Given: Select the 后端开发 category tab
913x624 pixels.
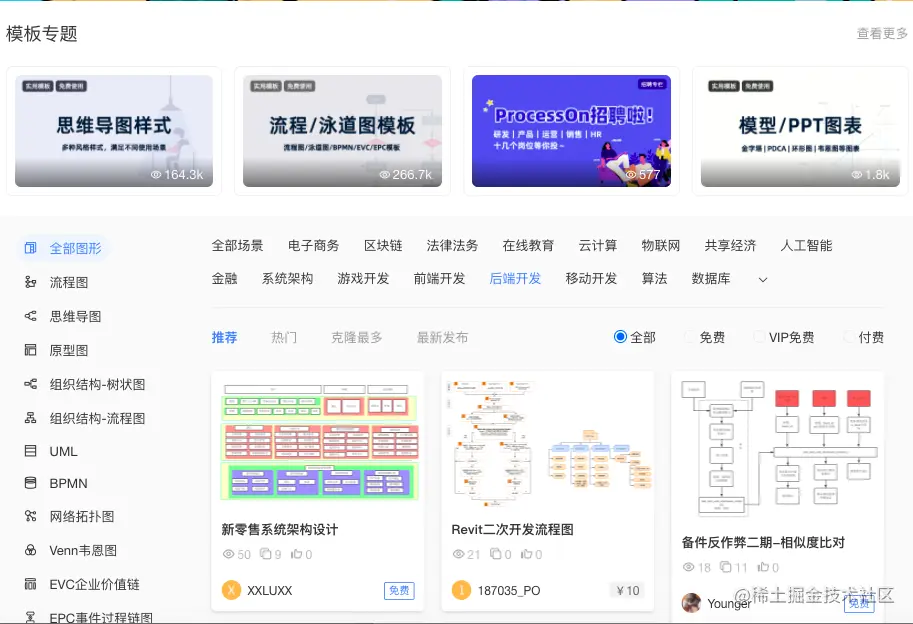Looking at the screenshot, I should click(515, 279).
